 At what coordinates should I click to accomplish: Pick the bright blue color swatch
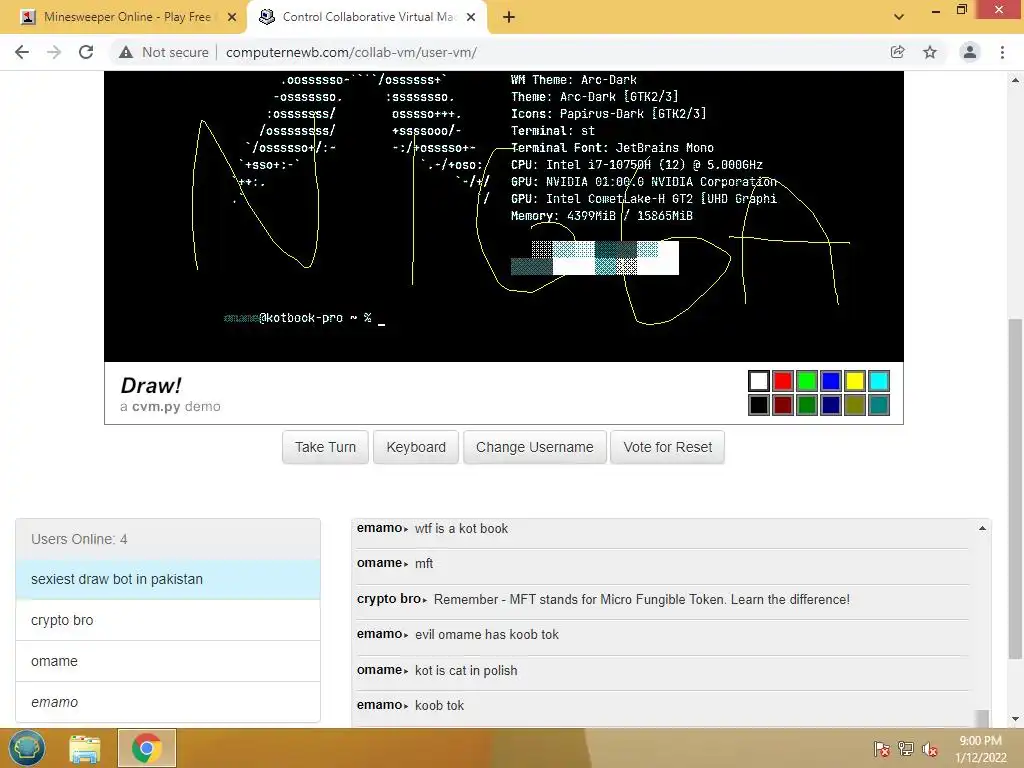click(831, 381)
